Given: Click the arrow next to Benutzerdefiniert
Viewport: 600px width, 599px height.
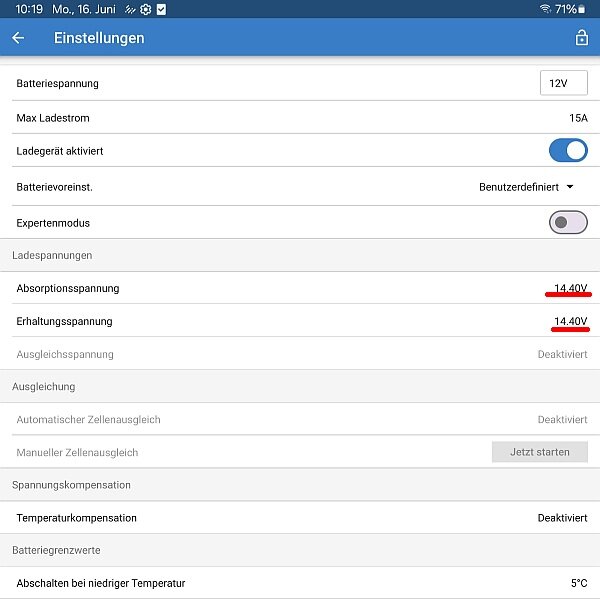Looking at the screenshot, I should click(570, 187).
